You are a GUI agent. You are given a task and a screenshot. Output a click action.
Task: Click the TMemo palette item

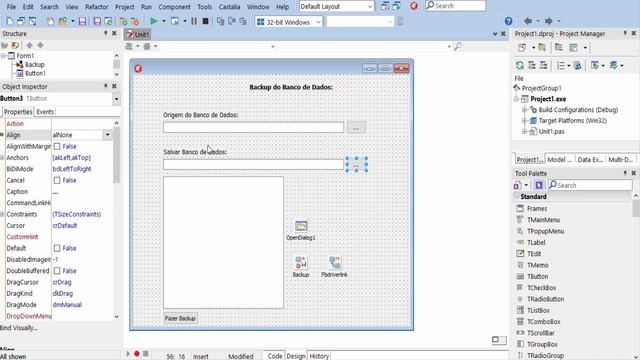click(x=537, y=265)
